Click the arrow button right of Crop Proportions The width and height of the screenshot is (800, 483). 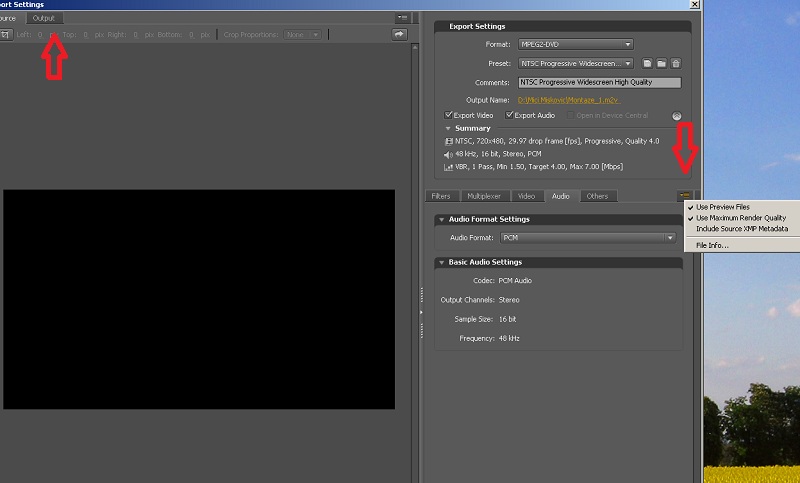(398, 34)
